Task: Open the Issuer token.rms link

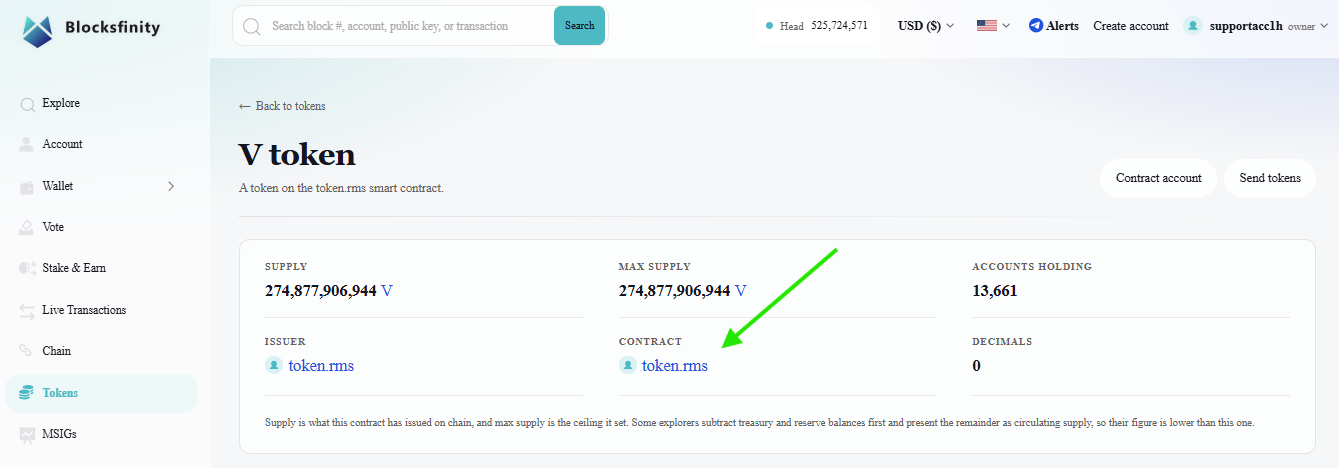Action: (321, 366)
